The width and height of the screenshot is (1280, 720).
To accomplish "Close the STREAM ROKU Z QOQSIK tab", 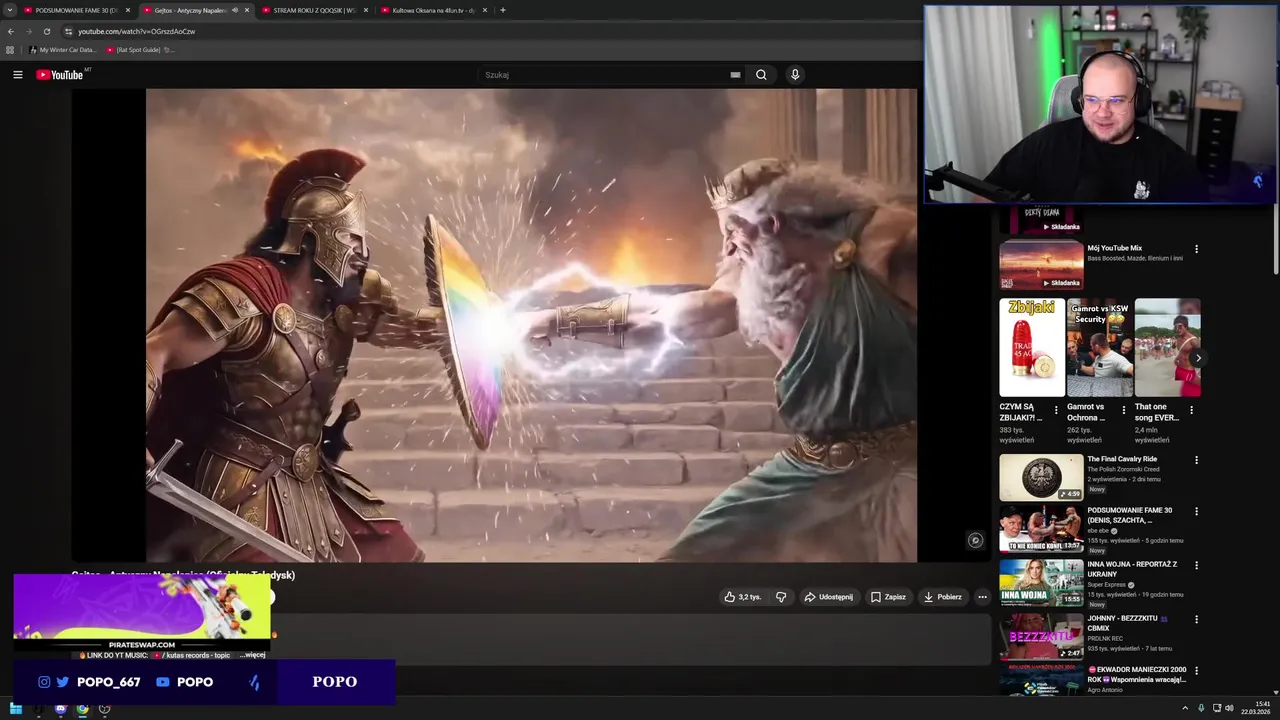I will [366, 10].
